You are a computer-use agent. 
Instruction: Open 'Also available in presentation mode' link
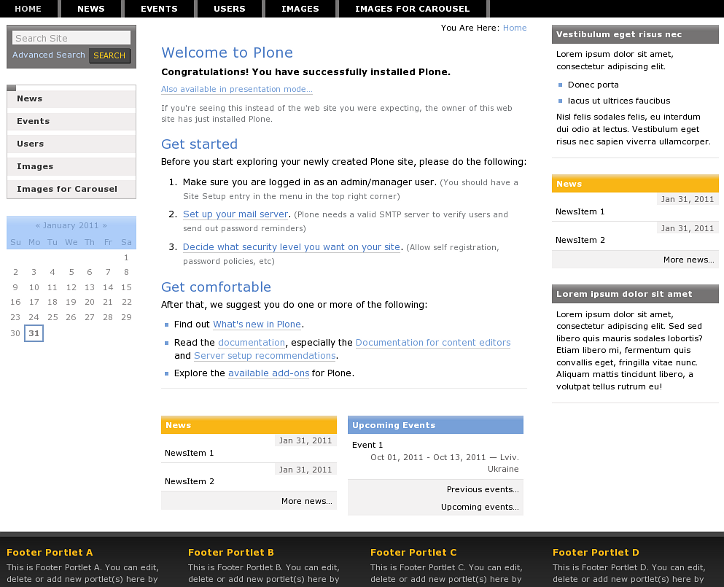point(237,89)
